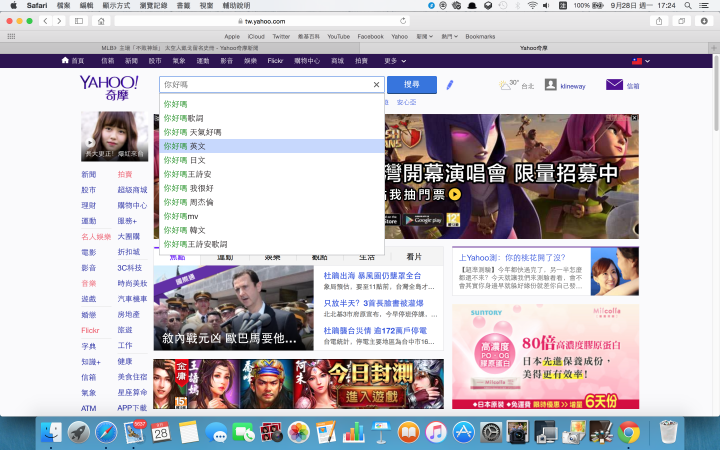
Task: Open 星座算命 in left sidebar
Action: coord(132,392)
